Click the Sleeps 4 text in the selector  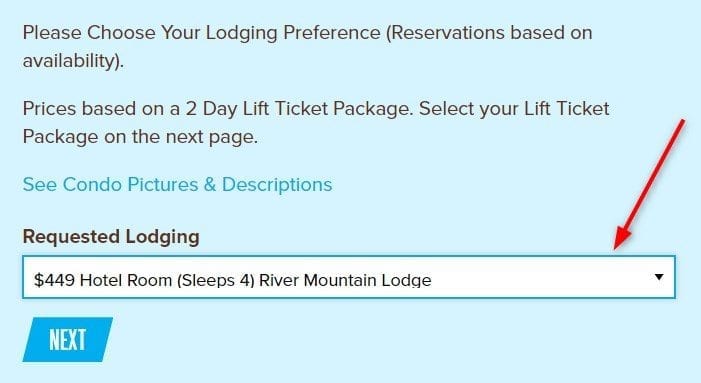coord(216,280)
